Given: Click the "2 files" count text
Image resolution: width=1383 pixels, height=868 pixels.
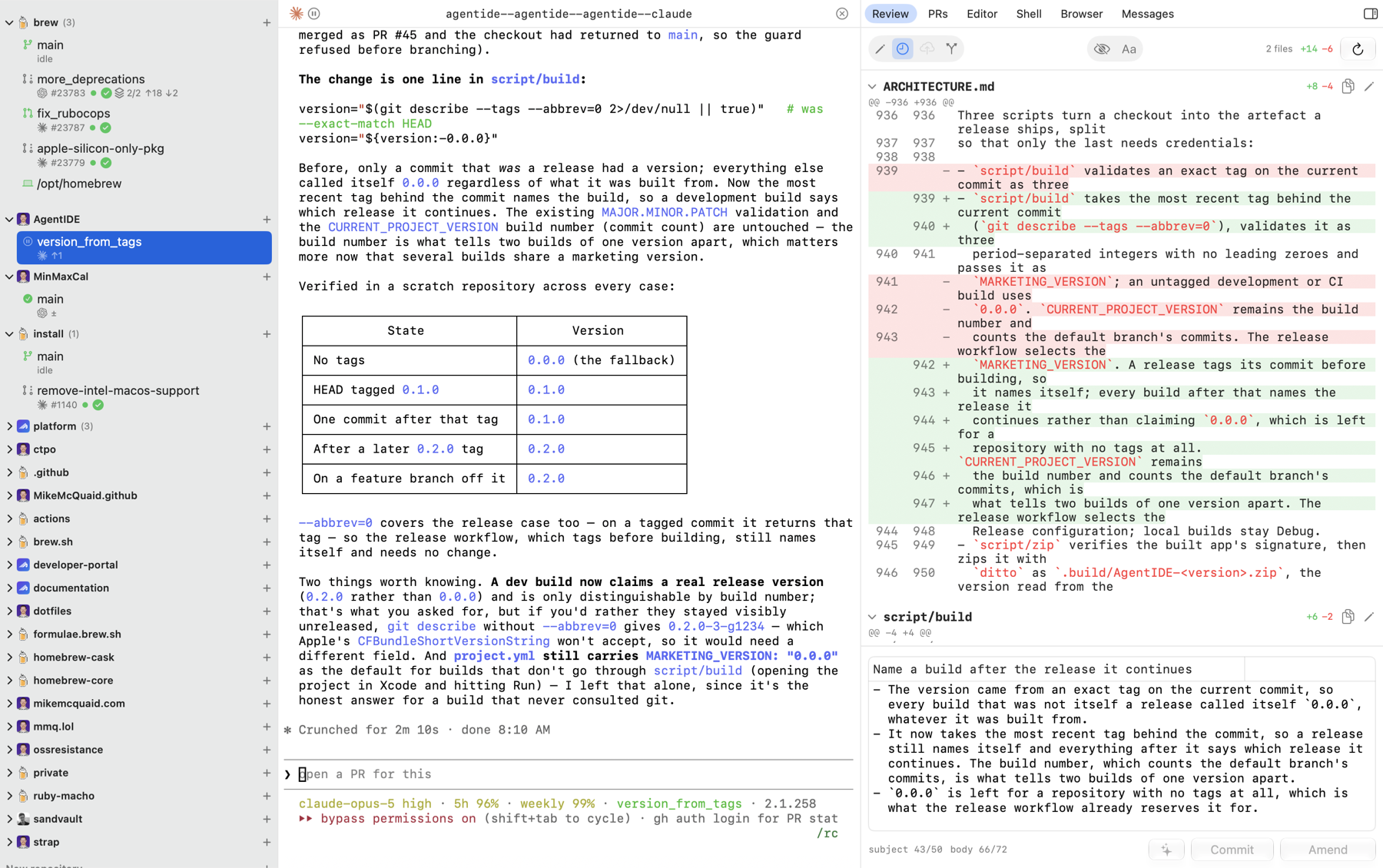Looking at the screenshot, I should pos(1279,49).
